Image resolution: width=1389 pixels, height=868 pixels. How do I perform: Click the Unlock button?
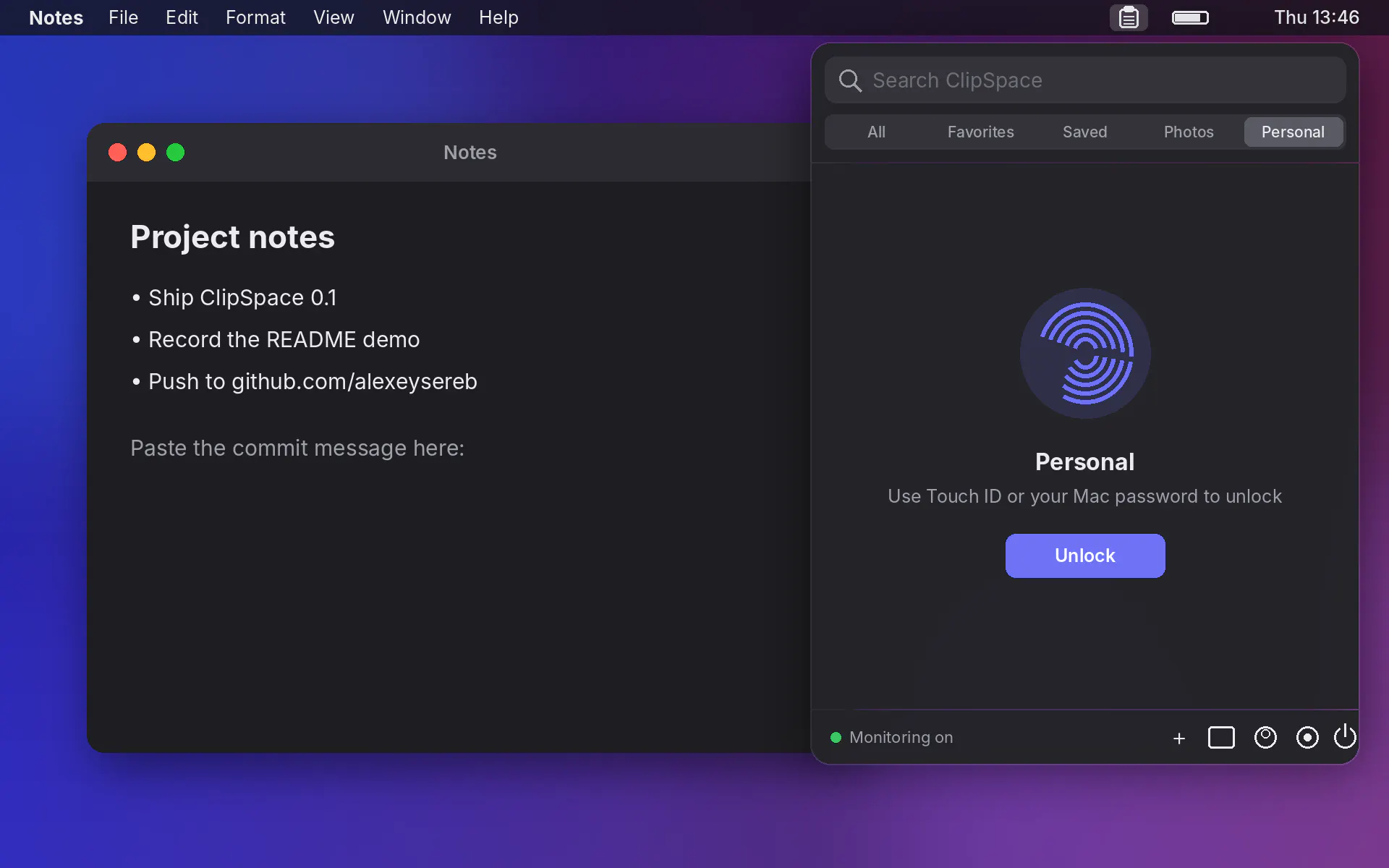[1085, 556]
